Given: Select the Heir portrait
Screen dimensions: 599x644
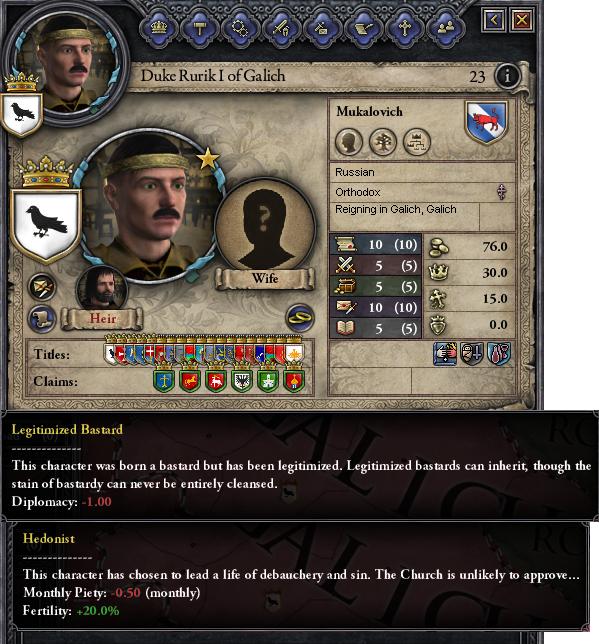Looking at the screenshot, I should pyautogui.click(x=102, y=290).
